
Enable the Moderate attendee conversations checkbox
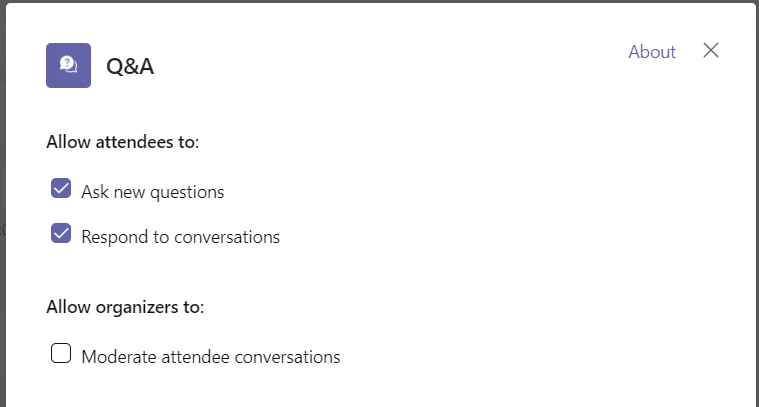[x=61, y=353]
